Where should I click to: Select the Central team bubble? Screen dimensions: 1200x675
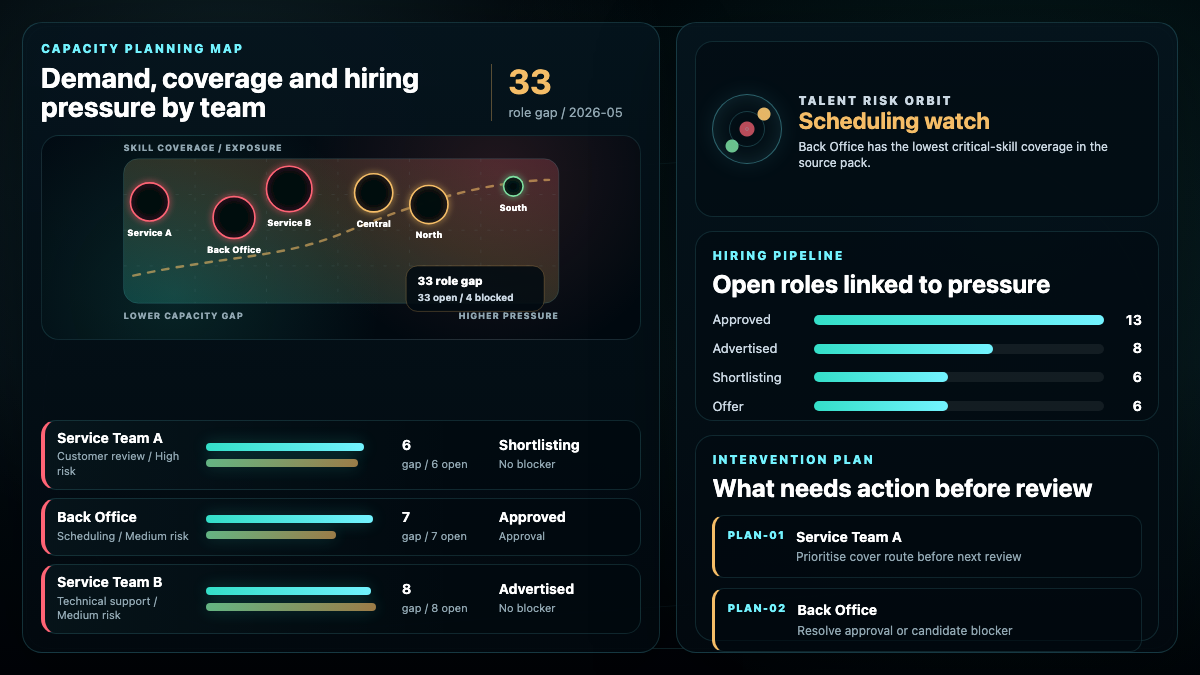pyautogui.click(x=374, y=193)
